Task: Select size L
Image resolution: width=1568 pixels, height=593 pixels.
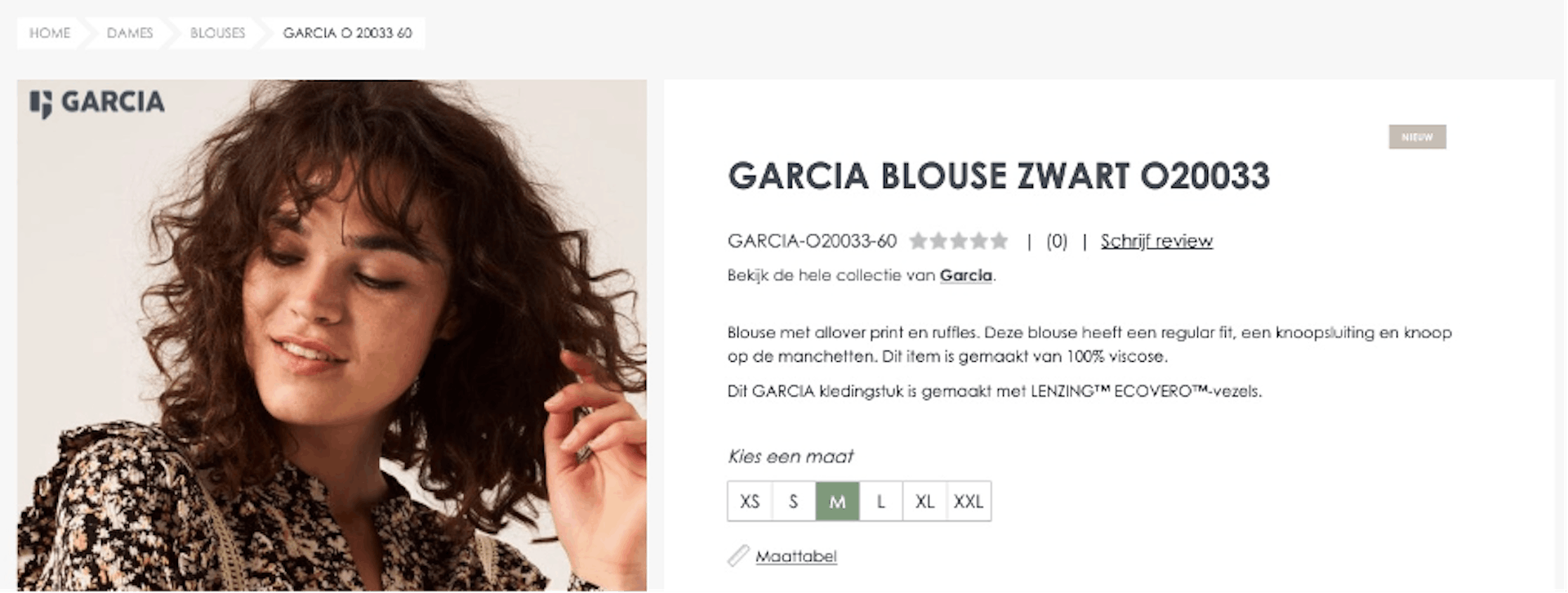Action: tap(880, 502)
